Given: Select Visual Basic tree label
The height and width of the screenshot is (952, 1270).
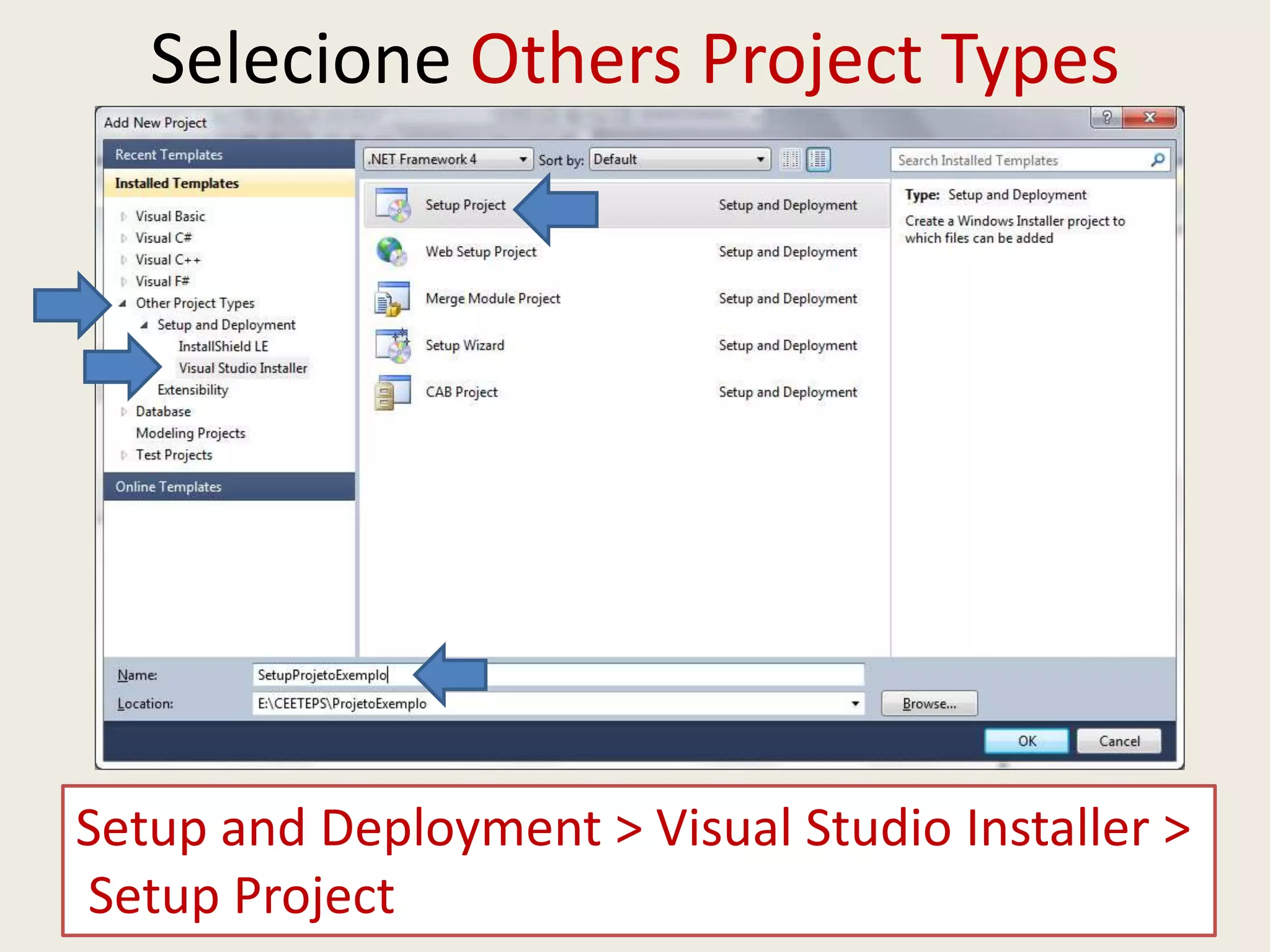Looking at the screenshot, I should click(170, 216).
